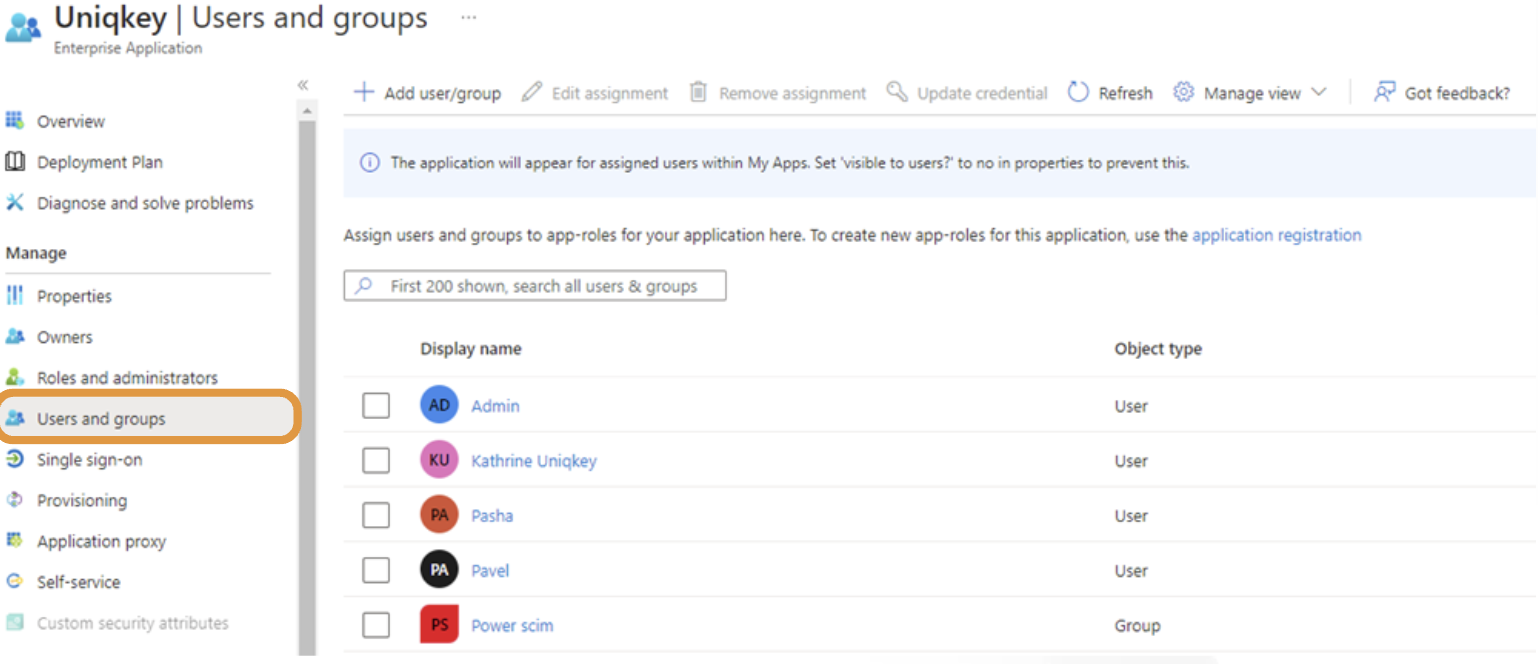Click the Refresh button label
The height and width of the screenshot is (664, 1538).
1125,93
